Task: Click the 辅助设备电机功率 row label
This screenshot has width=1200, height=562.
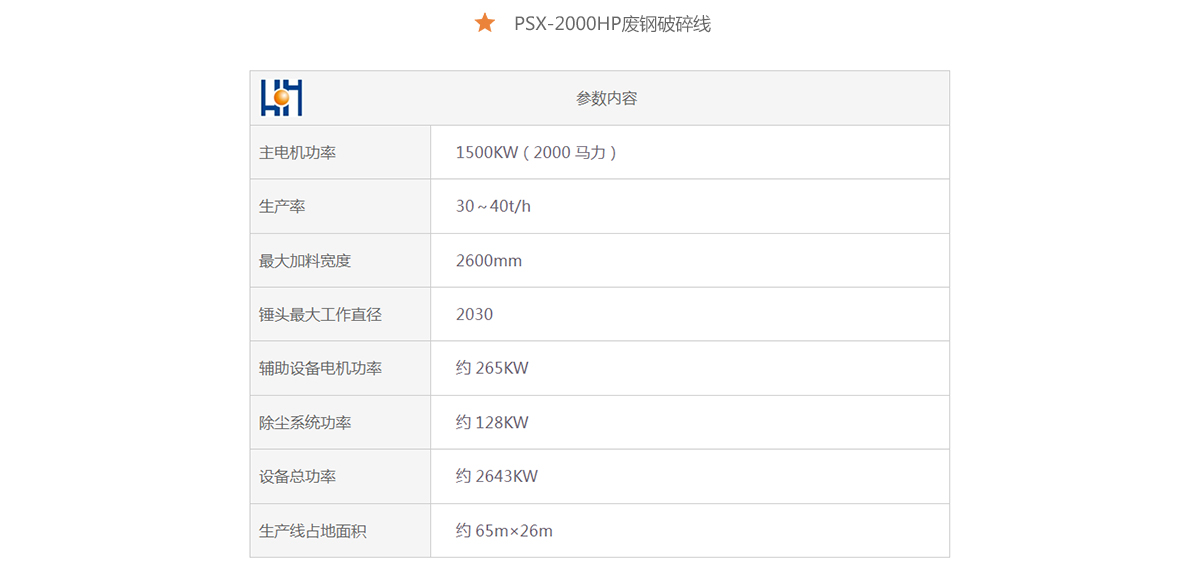Action: point(320,369)
